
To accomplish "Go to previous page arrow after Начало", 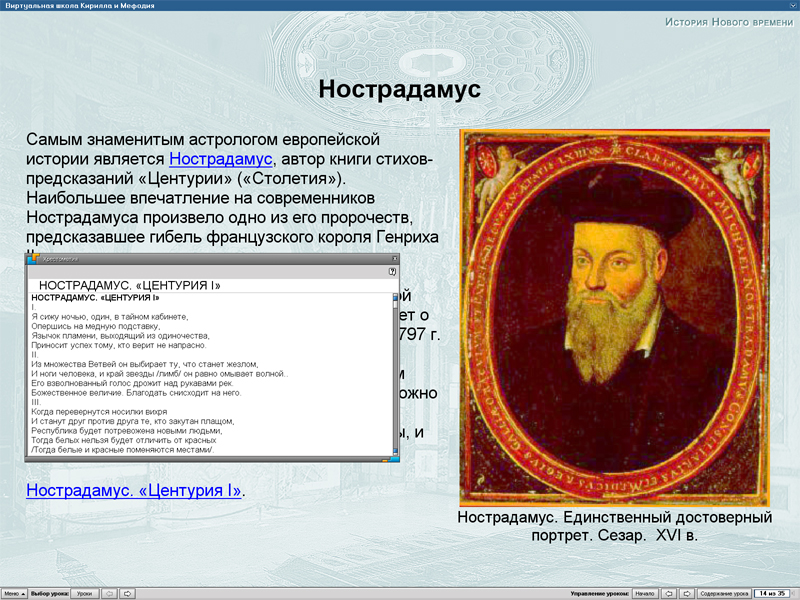I will (670, 593).
